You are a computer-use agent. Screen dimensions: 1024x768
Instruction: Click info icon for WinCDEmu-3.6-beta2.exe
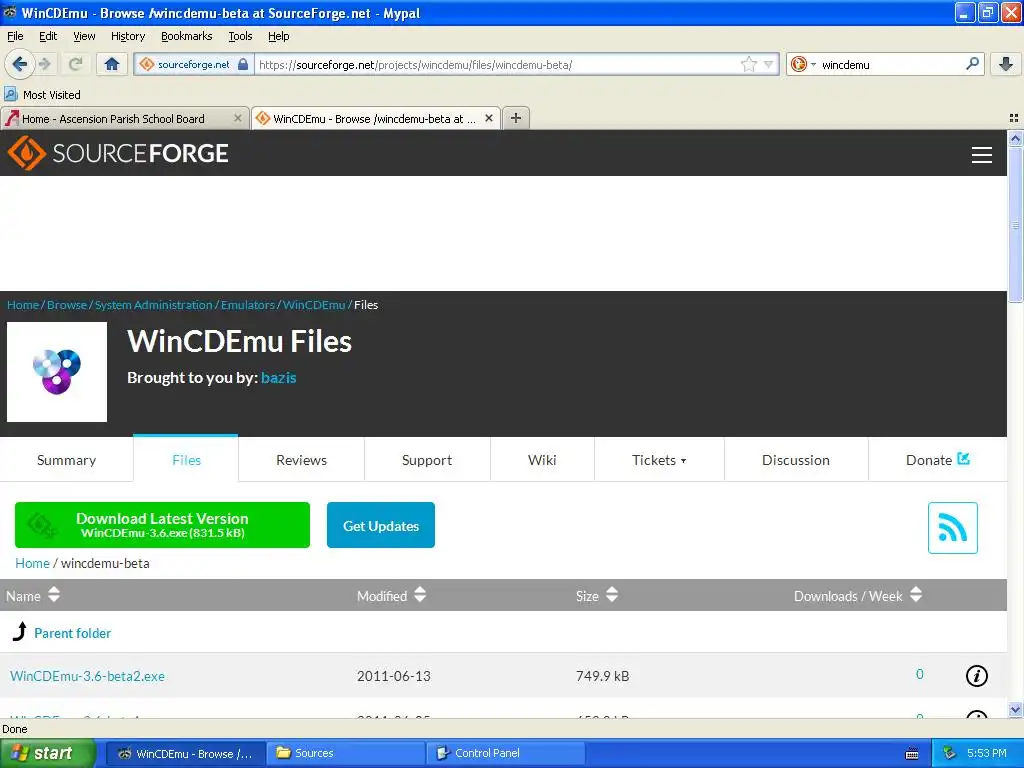976,676
